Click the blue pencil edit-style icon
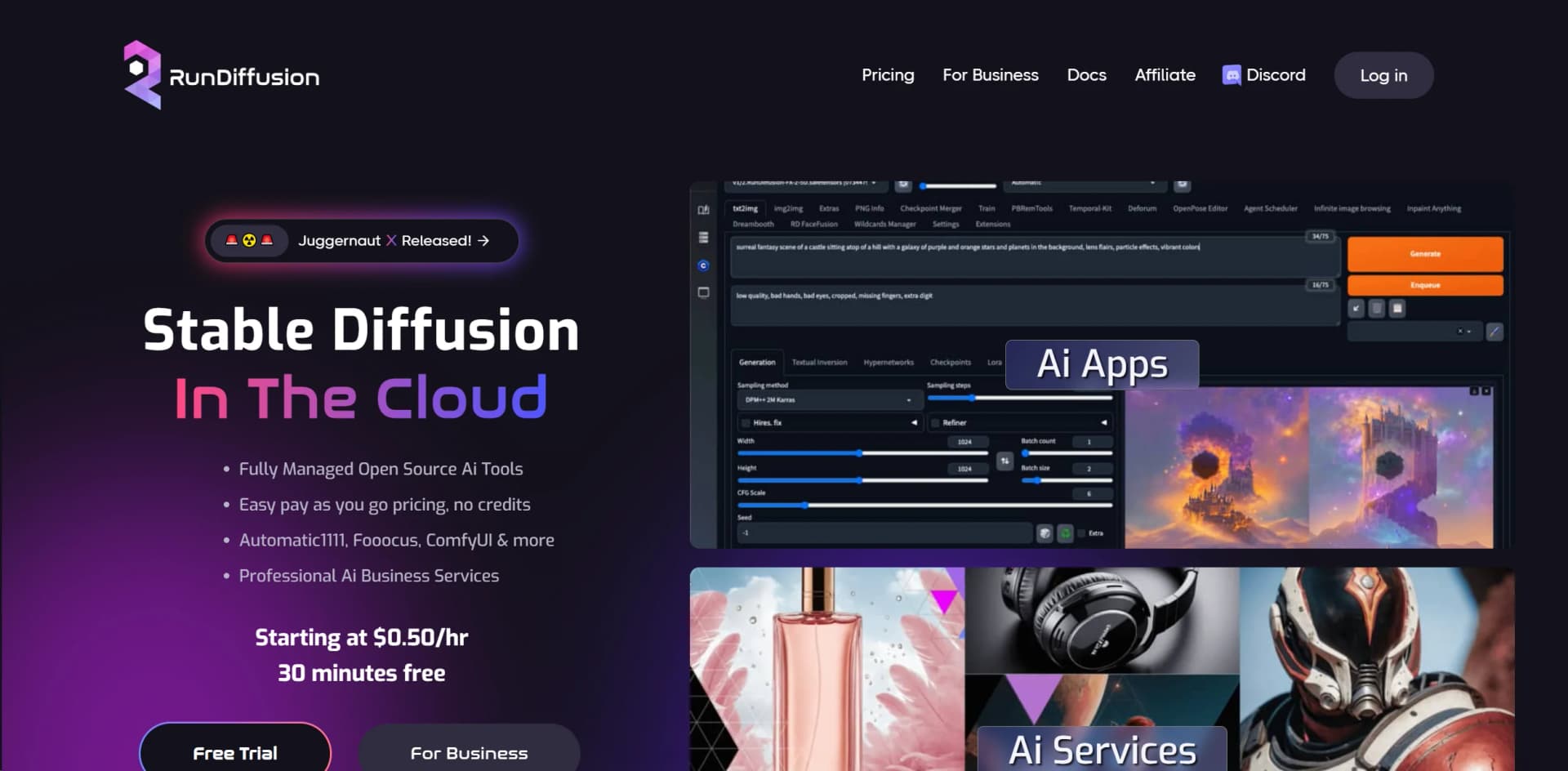1568x771 pixels. pos(1494,332)
